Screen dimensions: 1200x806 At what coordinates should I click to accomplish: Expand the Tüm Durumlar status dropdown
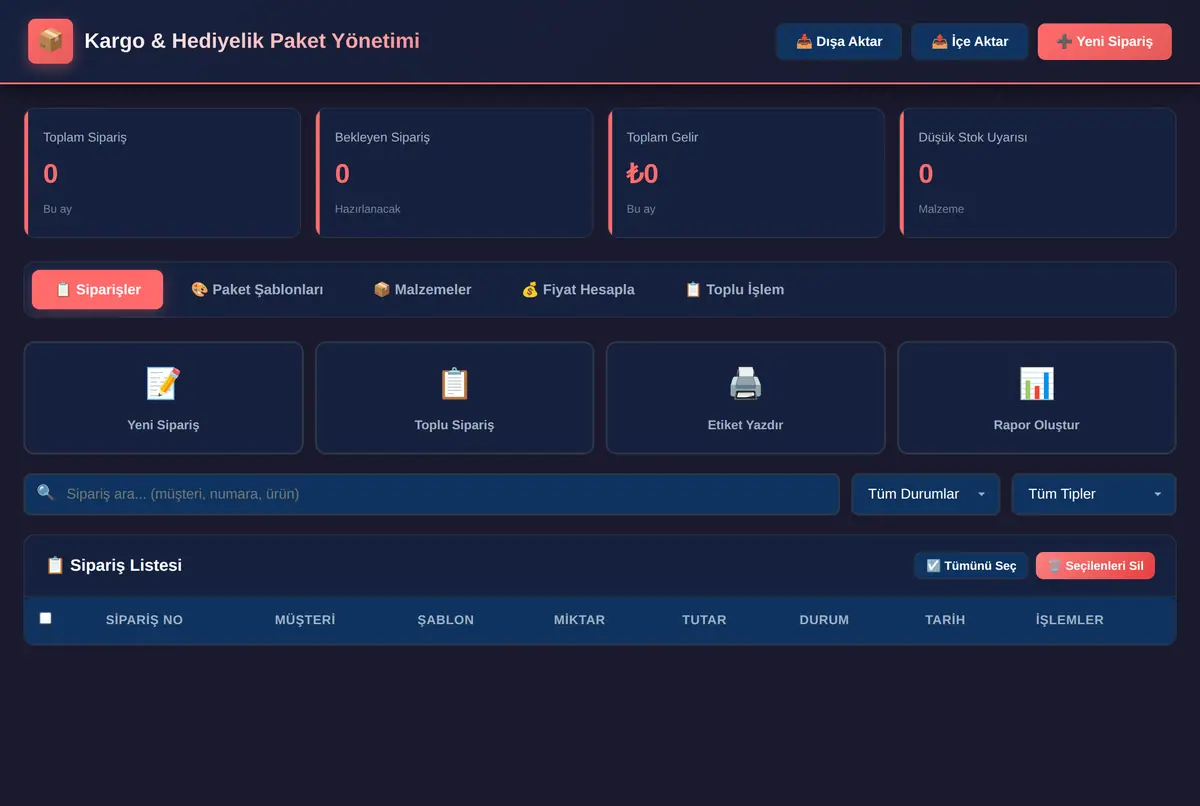(926, 494)
